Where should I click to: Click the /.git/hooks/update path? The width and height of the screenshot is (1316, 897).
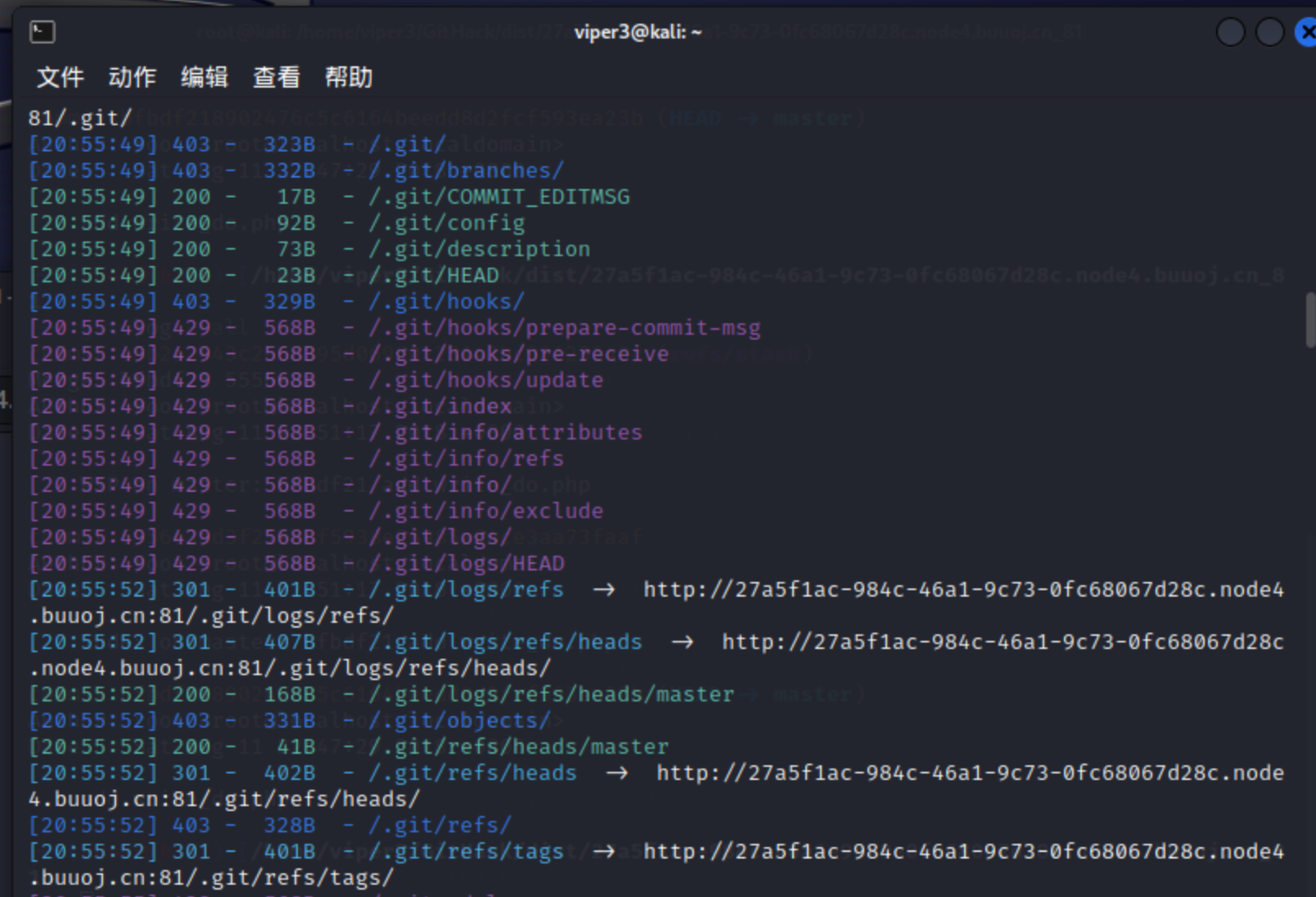pos(486,381)
